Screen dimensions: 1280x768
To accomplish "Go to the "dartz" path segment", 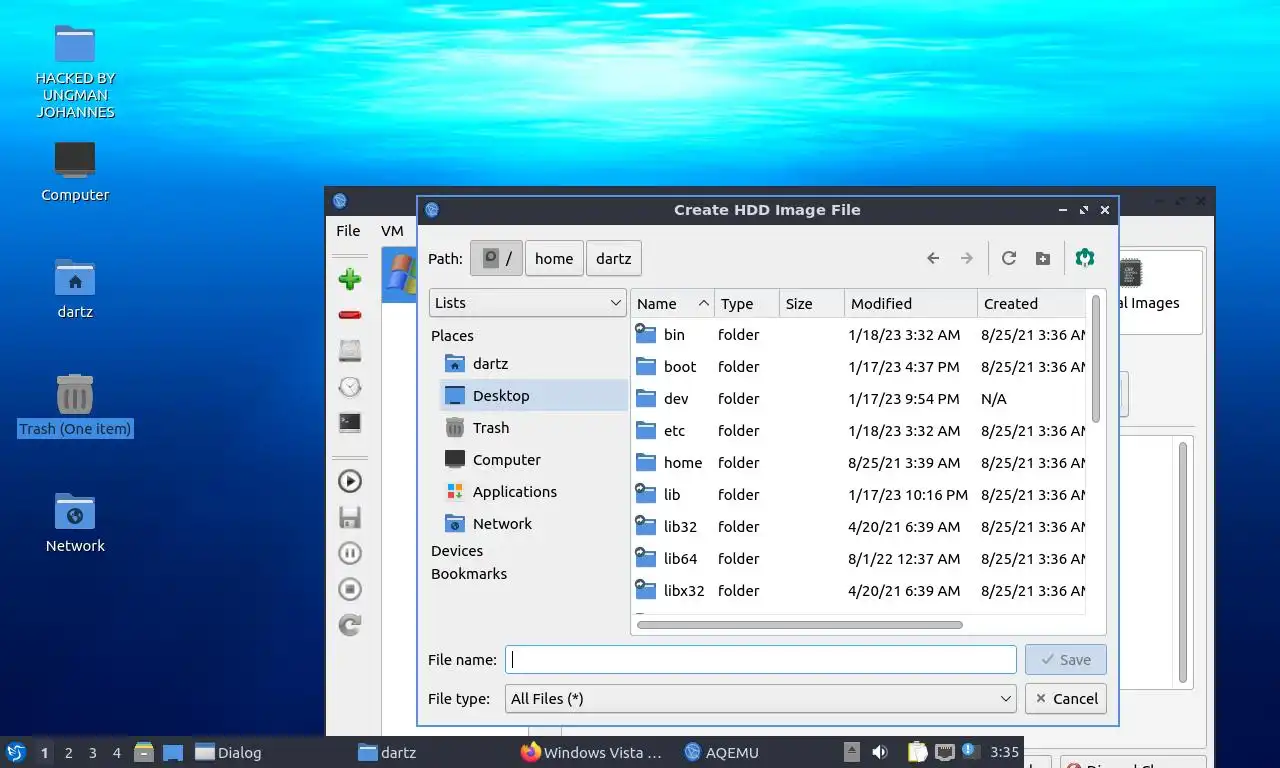I will 614,258.
